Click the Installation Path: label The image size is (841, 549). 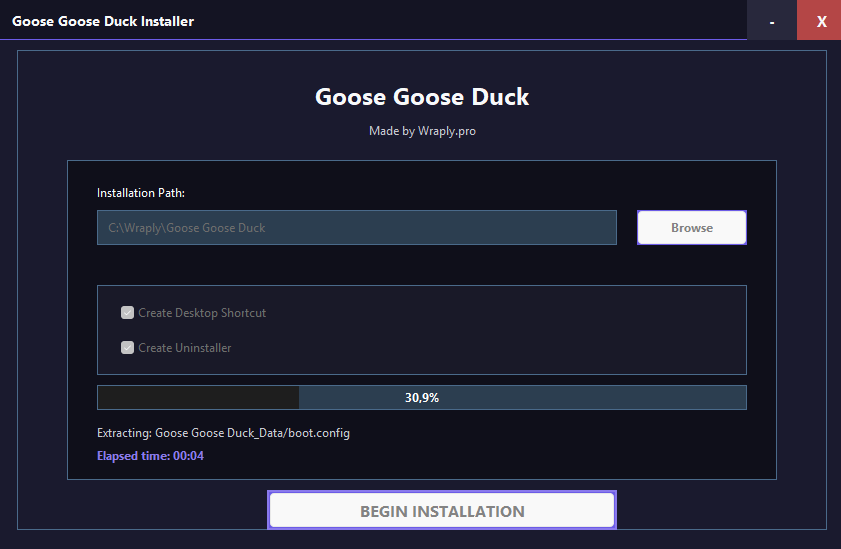pos(141,193)
